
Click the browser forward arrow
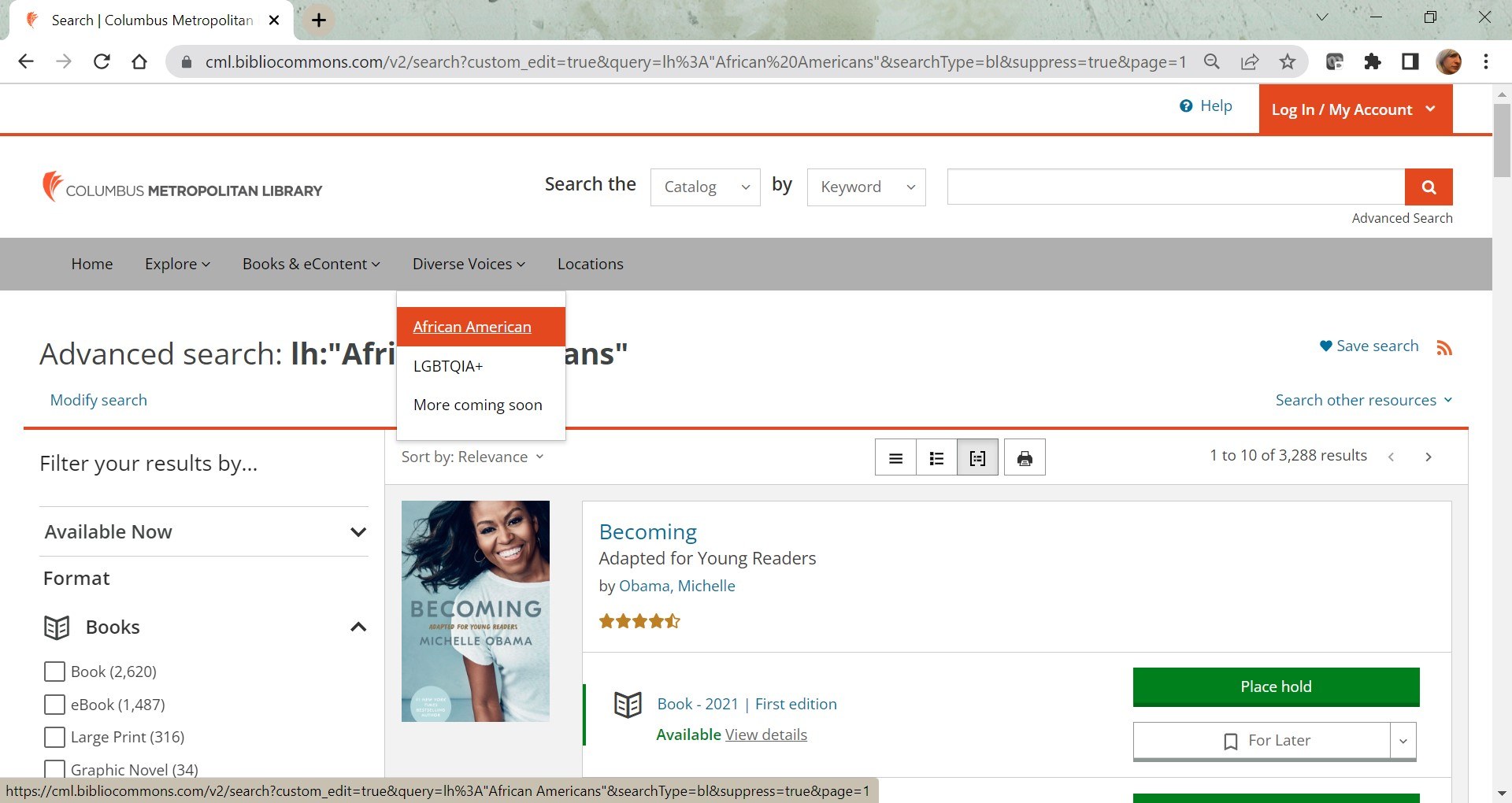tap(64, 61)
